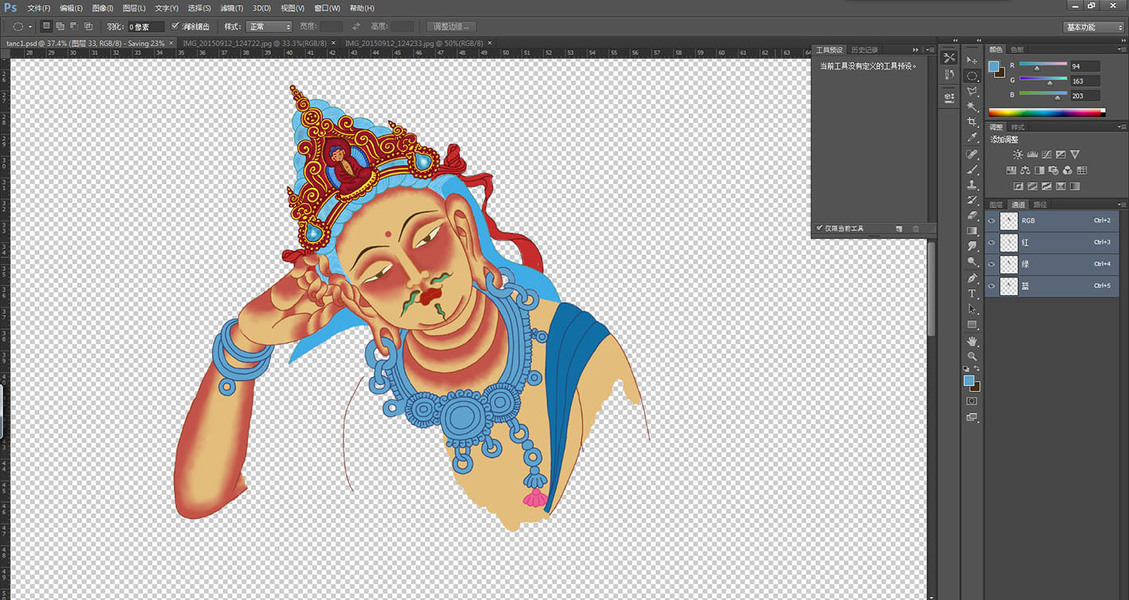Click the 调整边缘 button
This screenshot has height=600, width=1129.
tap(451, 27)
